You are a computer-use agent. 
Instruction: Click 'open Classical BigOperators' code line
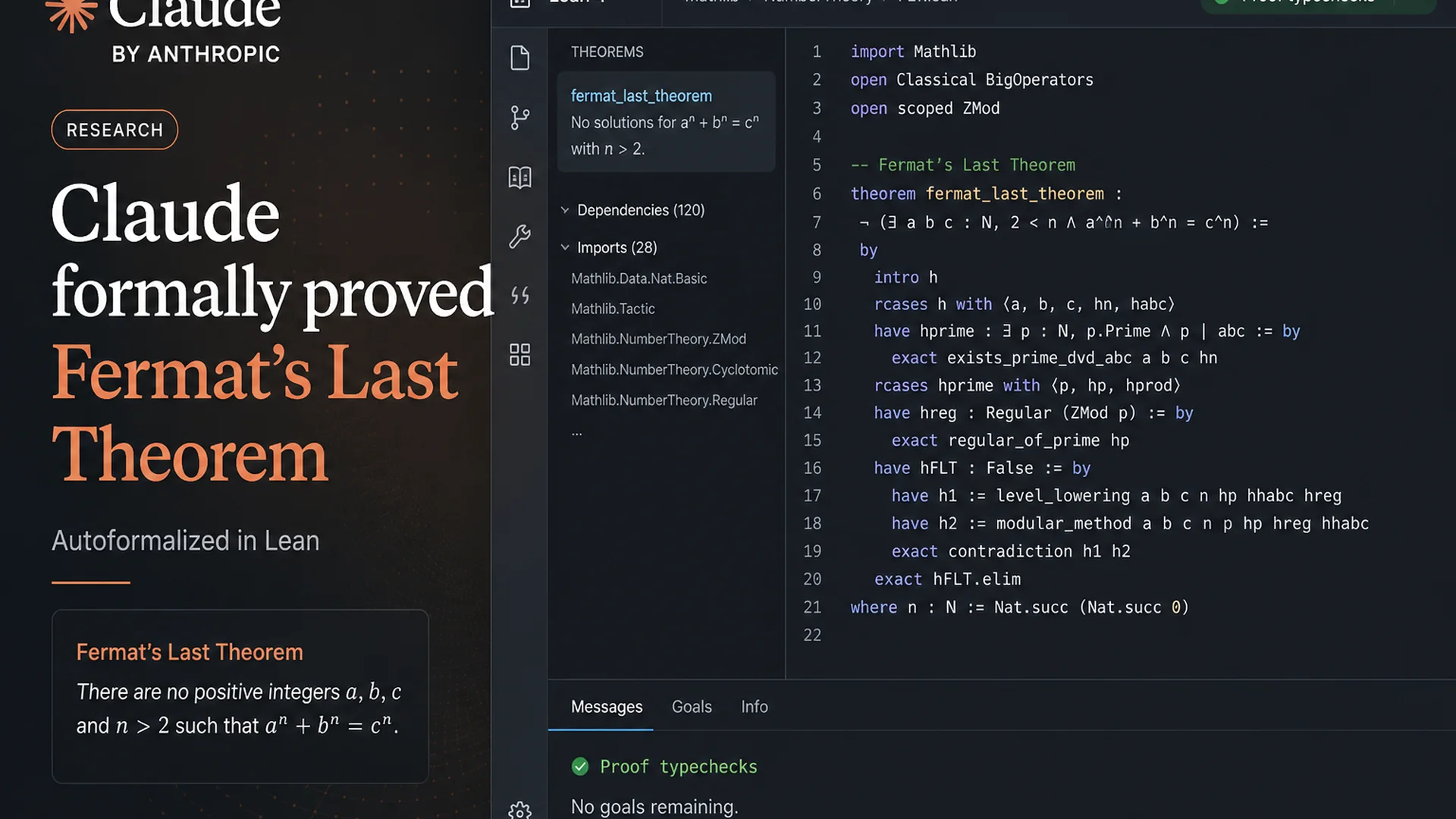(972, 80)
